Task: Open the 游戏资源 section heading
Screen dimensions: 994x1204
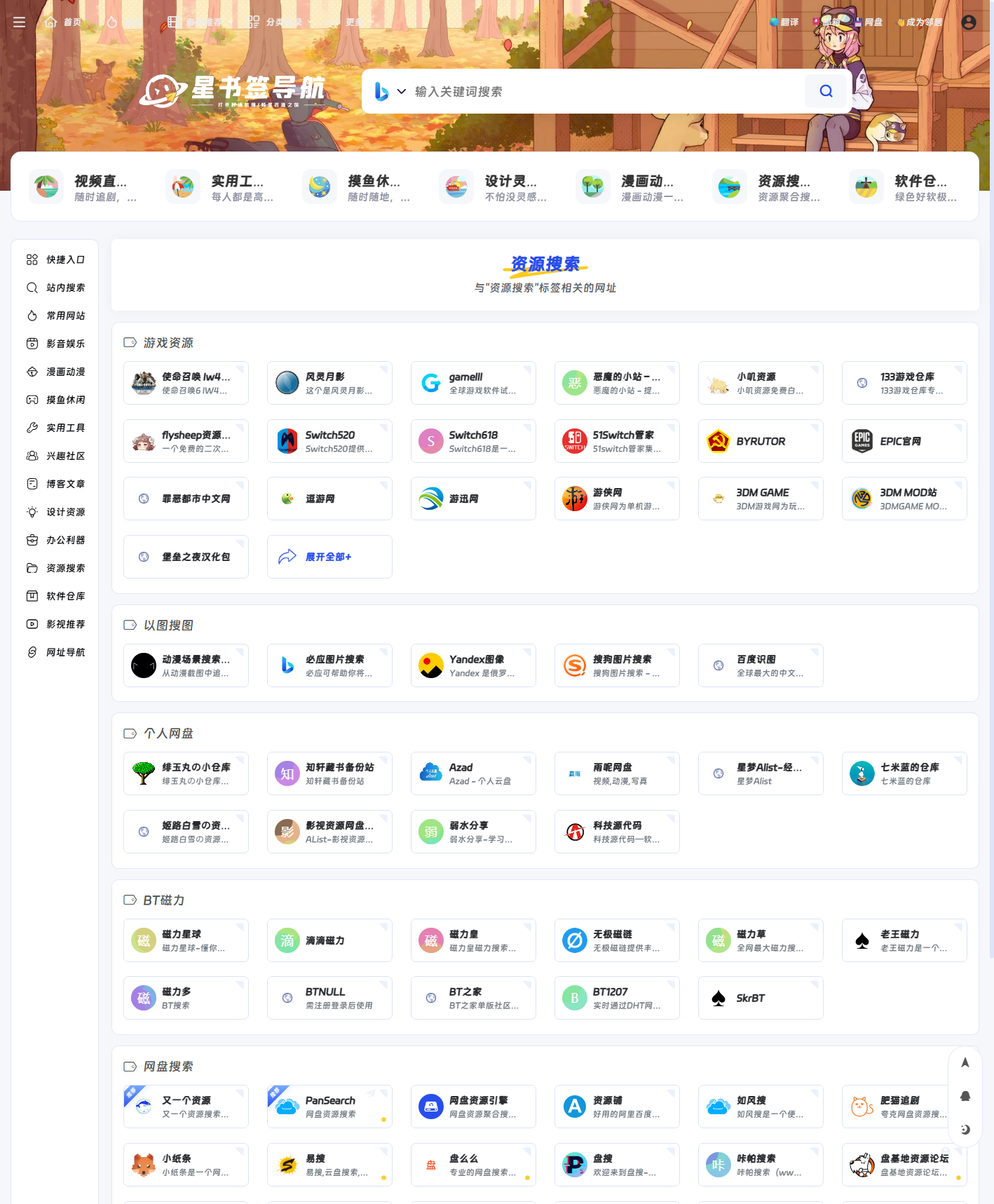Action: coord(168,343)
